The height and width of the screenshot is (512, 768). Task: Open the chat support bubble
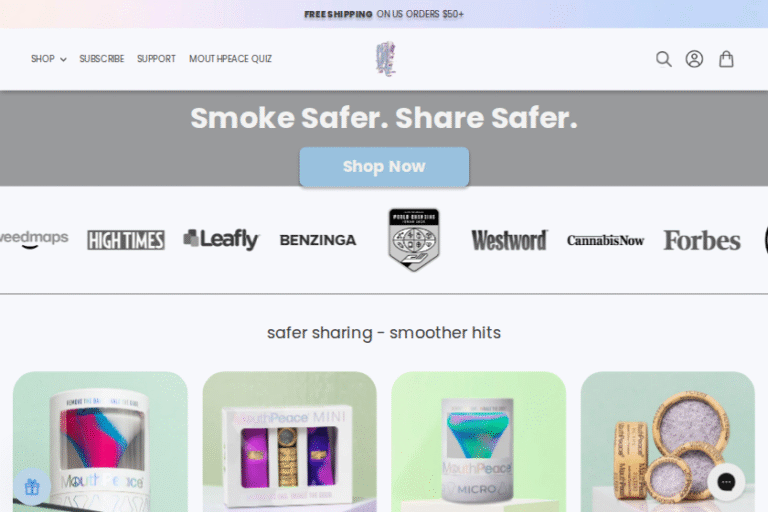(x=726, y=482)
